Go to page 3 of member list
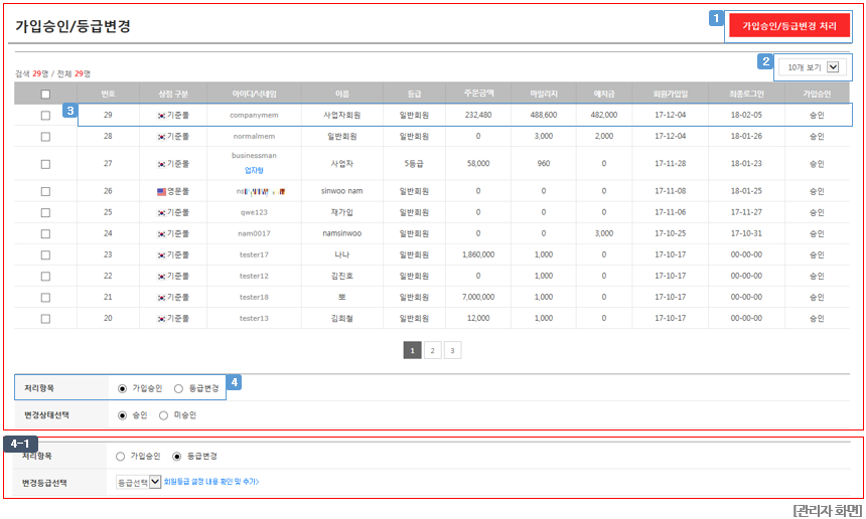The height and width of the screenshot is (519, 866). [452, 350]
